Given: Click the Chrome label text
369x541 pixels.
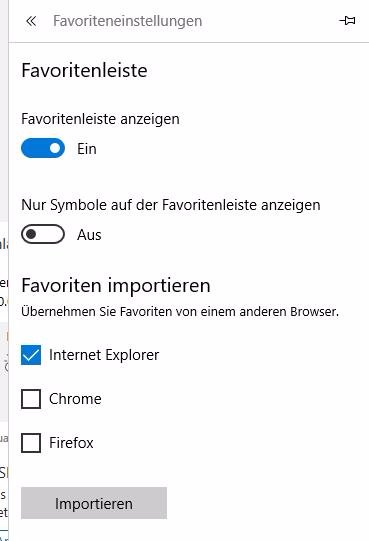Looking at the screenshot, I should 75,399.
